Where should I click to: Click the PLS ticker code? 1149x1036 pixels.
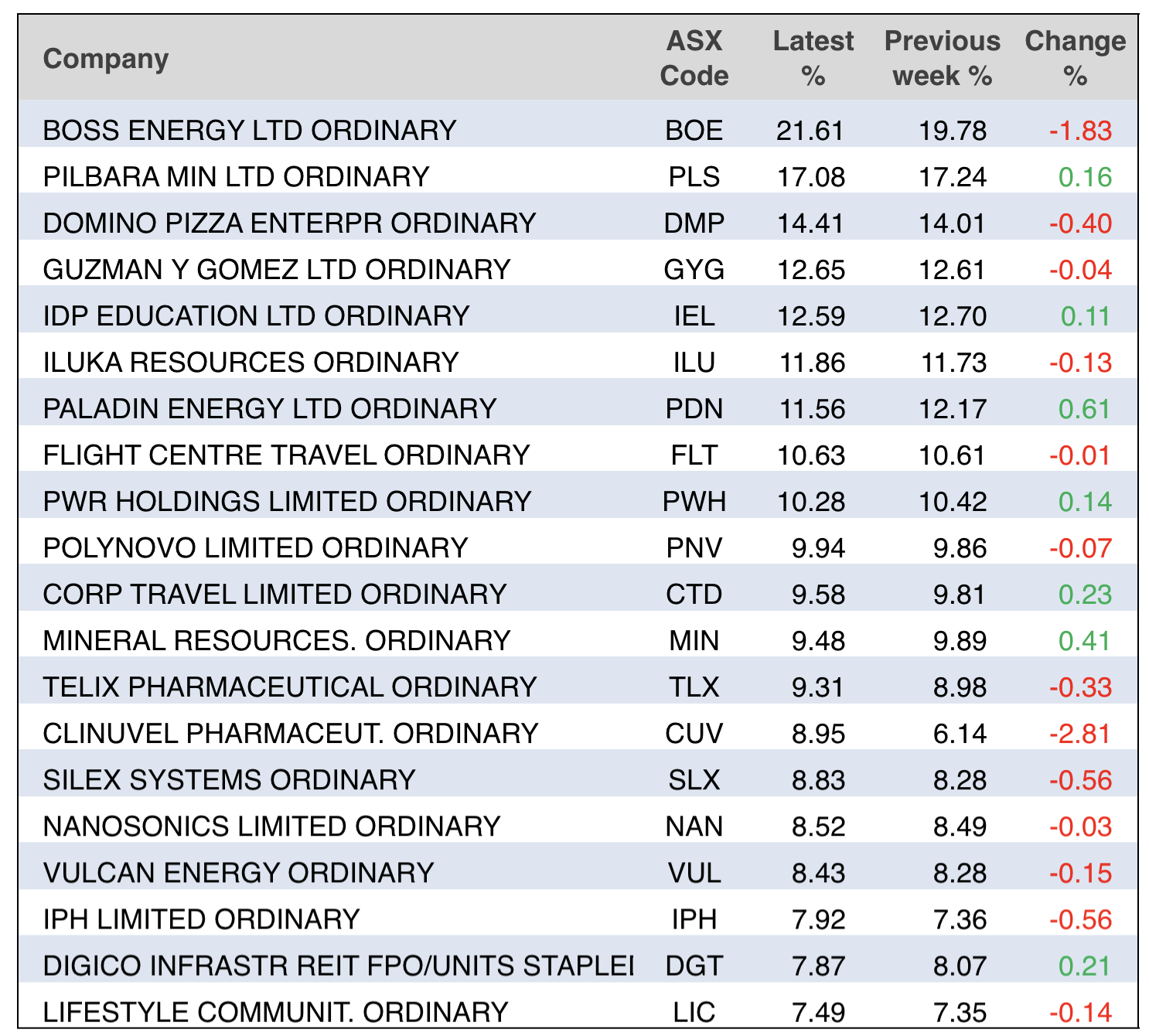pyautogui.click(x=694, y=177)
